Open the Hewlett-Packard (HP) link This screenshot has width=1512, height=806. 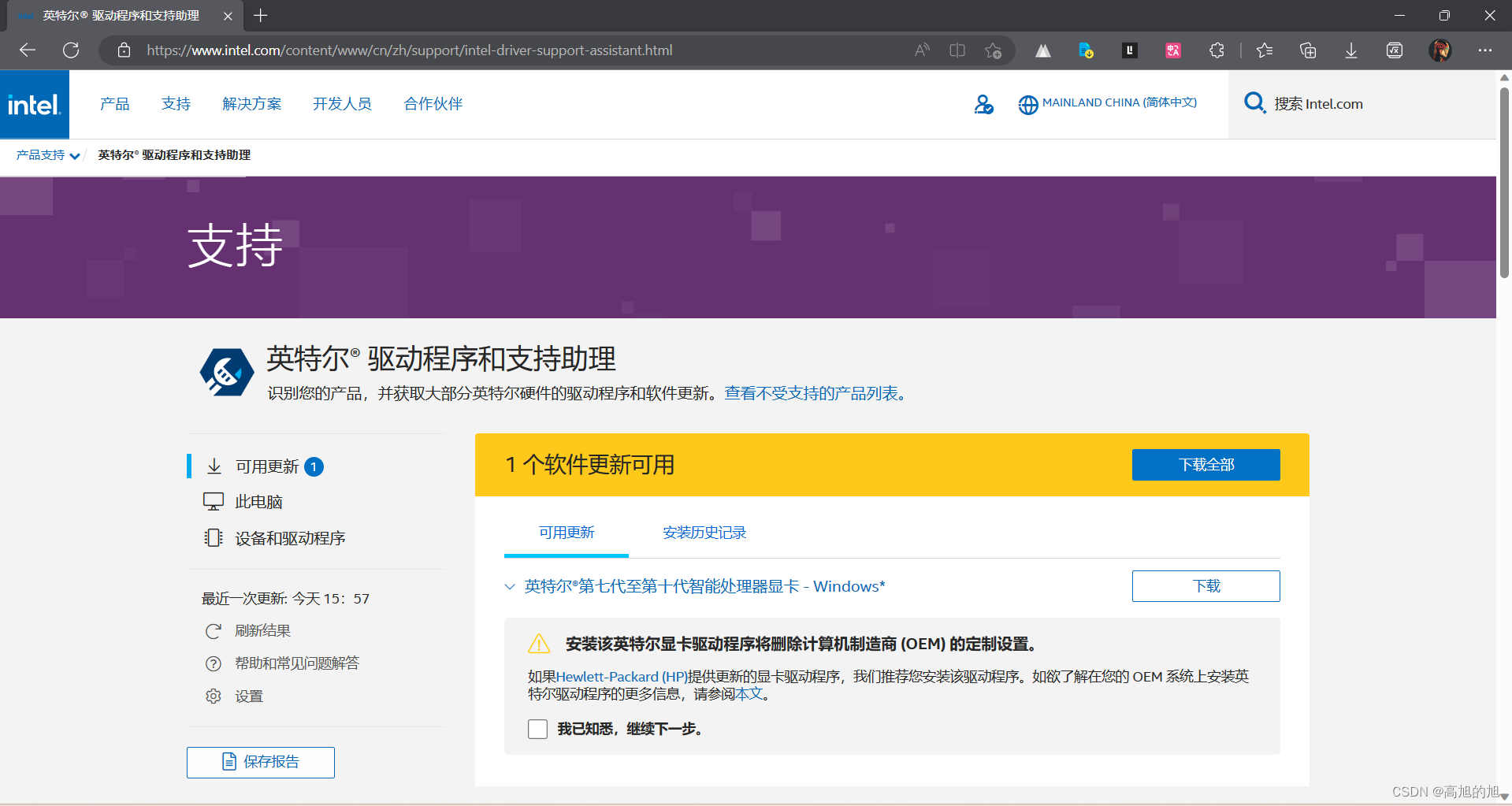[622, 677]
